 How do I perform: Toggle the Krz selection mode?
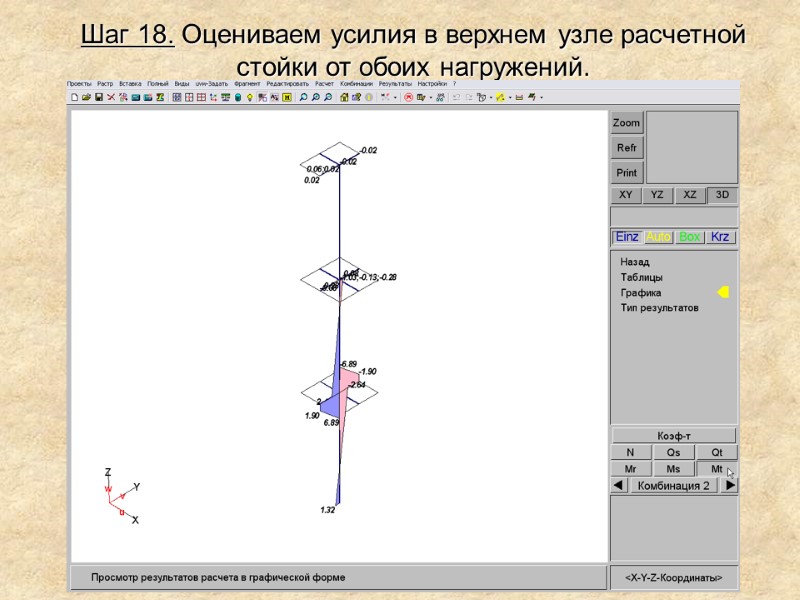(x=720, y=237)
